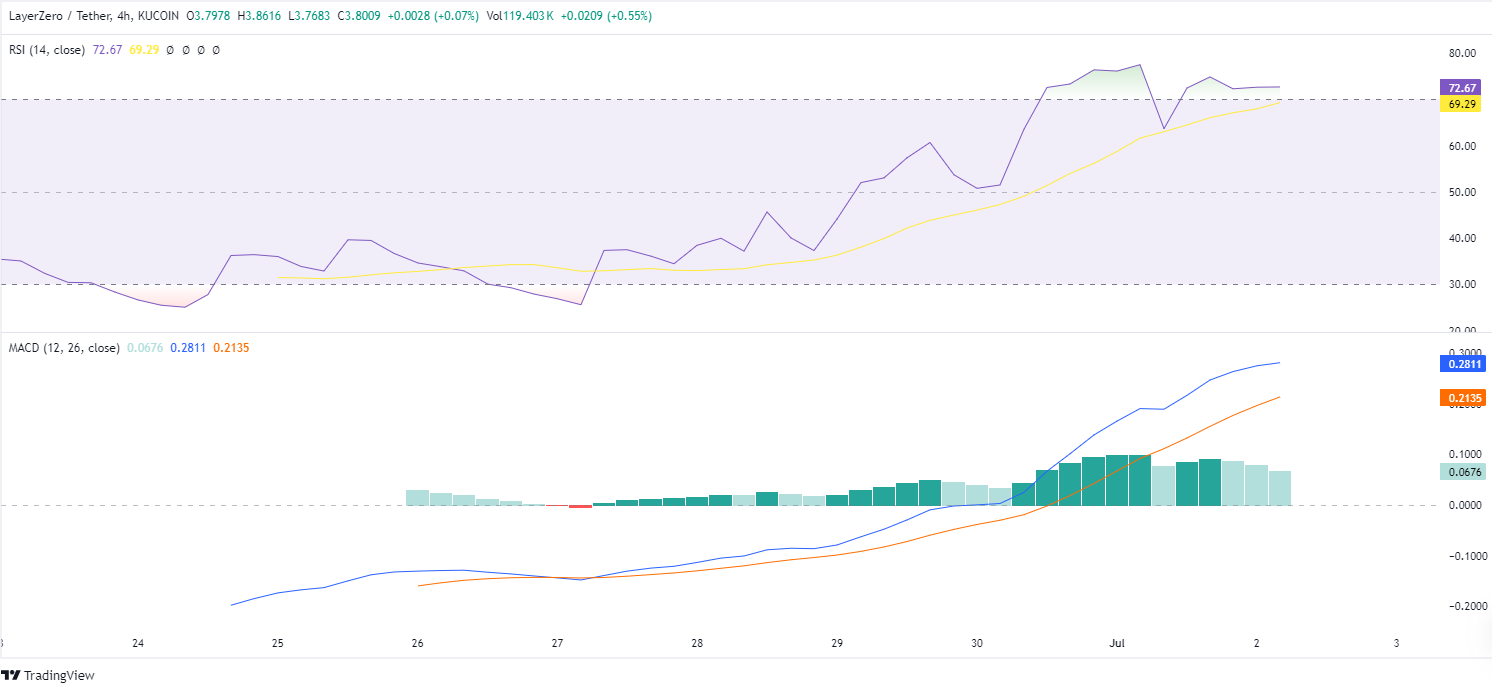Click date 29 on the time axis
This screenshot has height=687, width=1492.
[837, 642]
